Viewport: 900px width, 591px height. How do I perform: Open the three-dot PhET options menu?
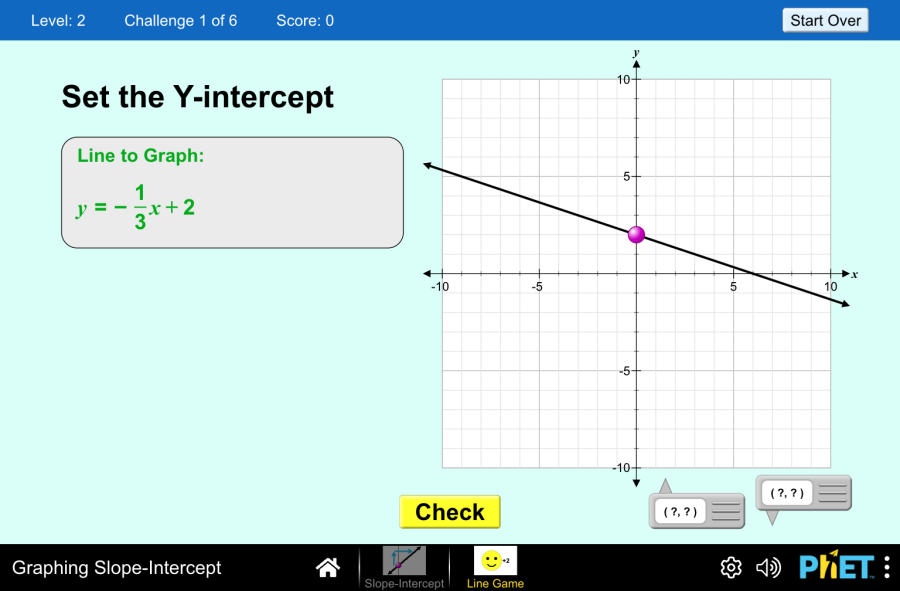click(x=887, y=567)
